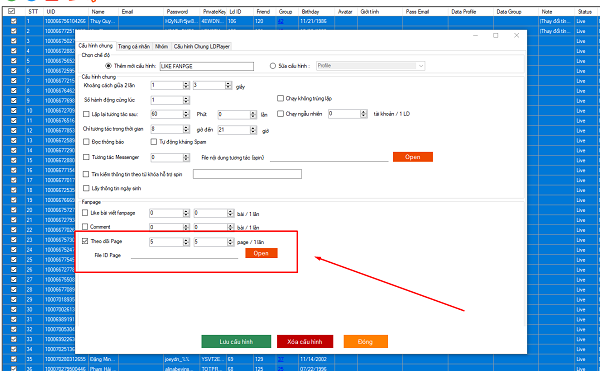Click the Data Group column header
Viewport: 600px width, 371px height.
516,11
